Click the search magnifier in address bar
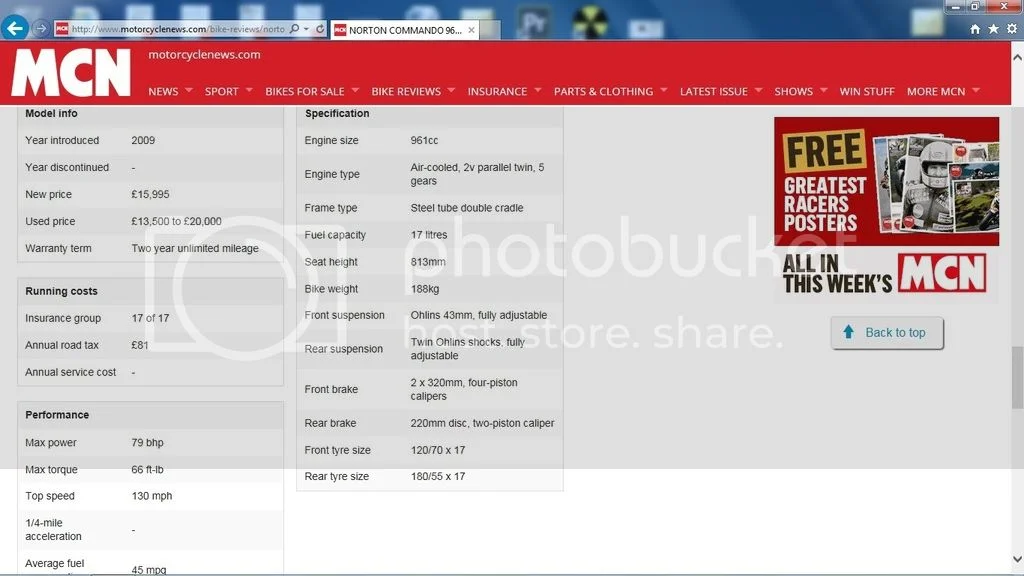This screenshot has height=576, width=1024. [295, 30]
